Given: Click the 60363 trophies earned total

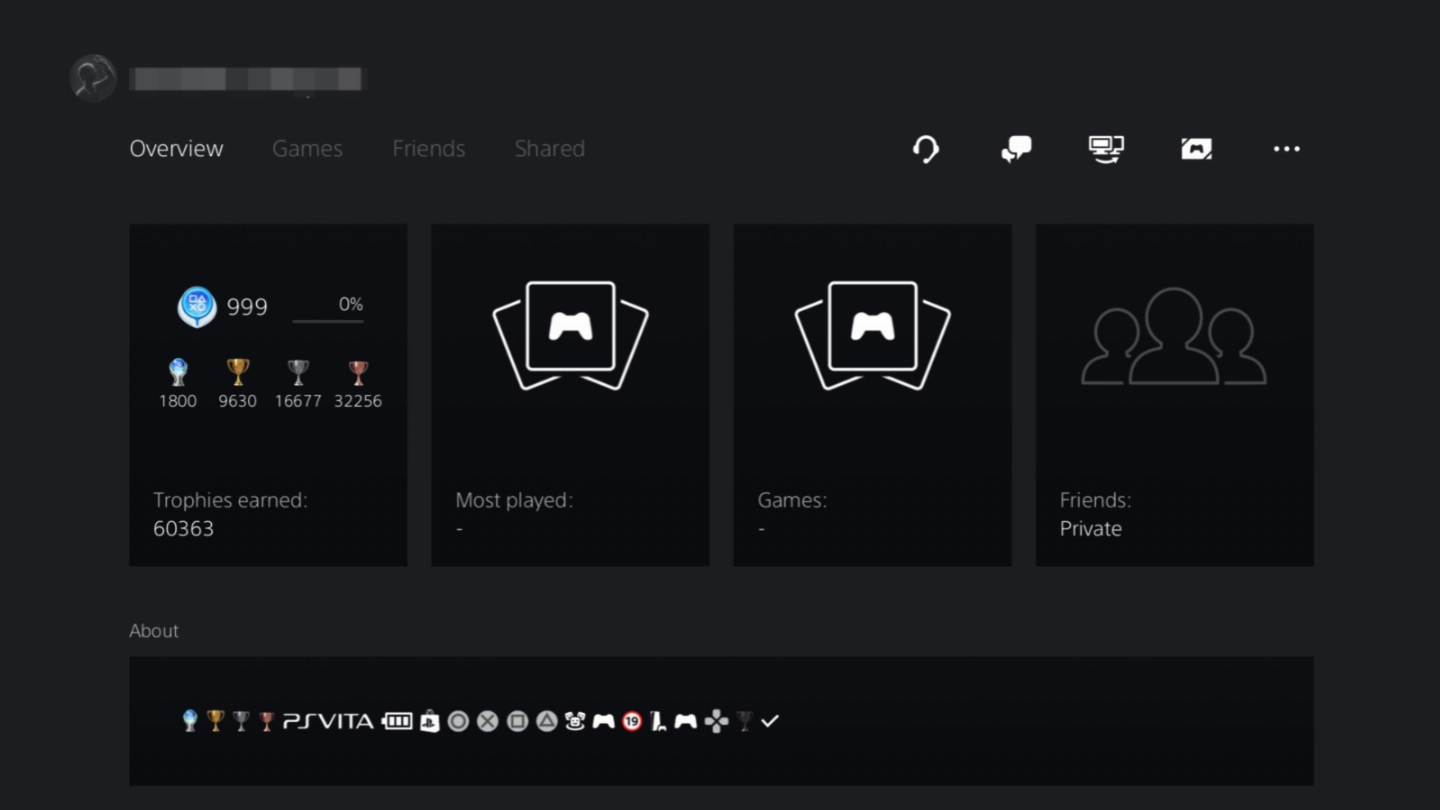Looking at the screenshot, I should pyautogui.click(x=183, y=529).
